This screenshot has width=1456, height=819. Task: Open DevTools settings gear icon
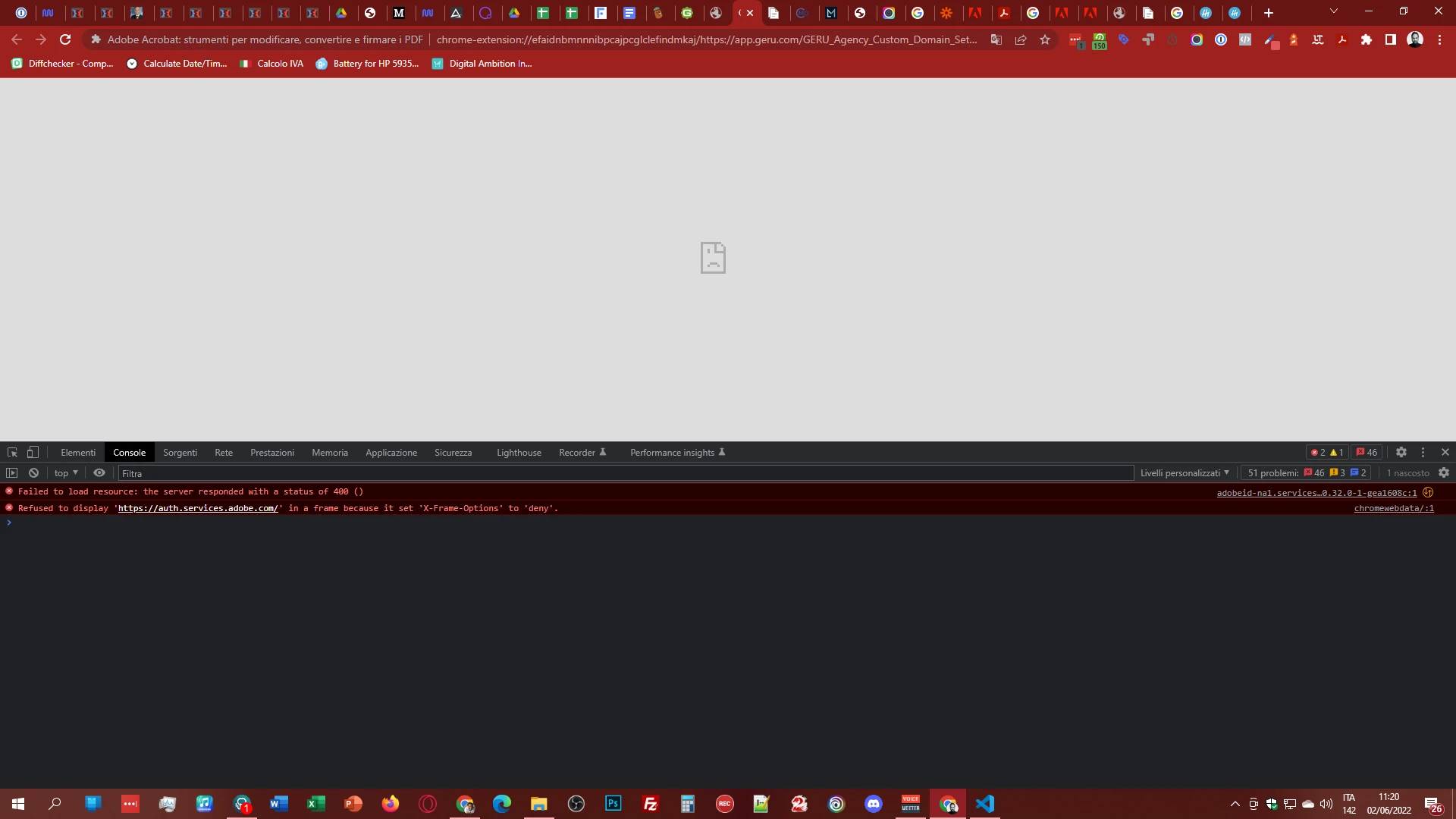click(x=1401, y=452)
